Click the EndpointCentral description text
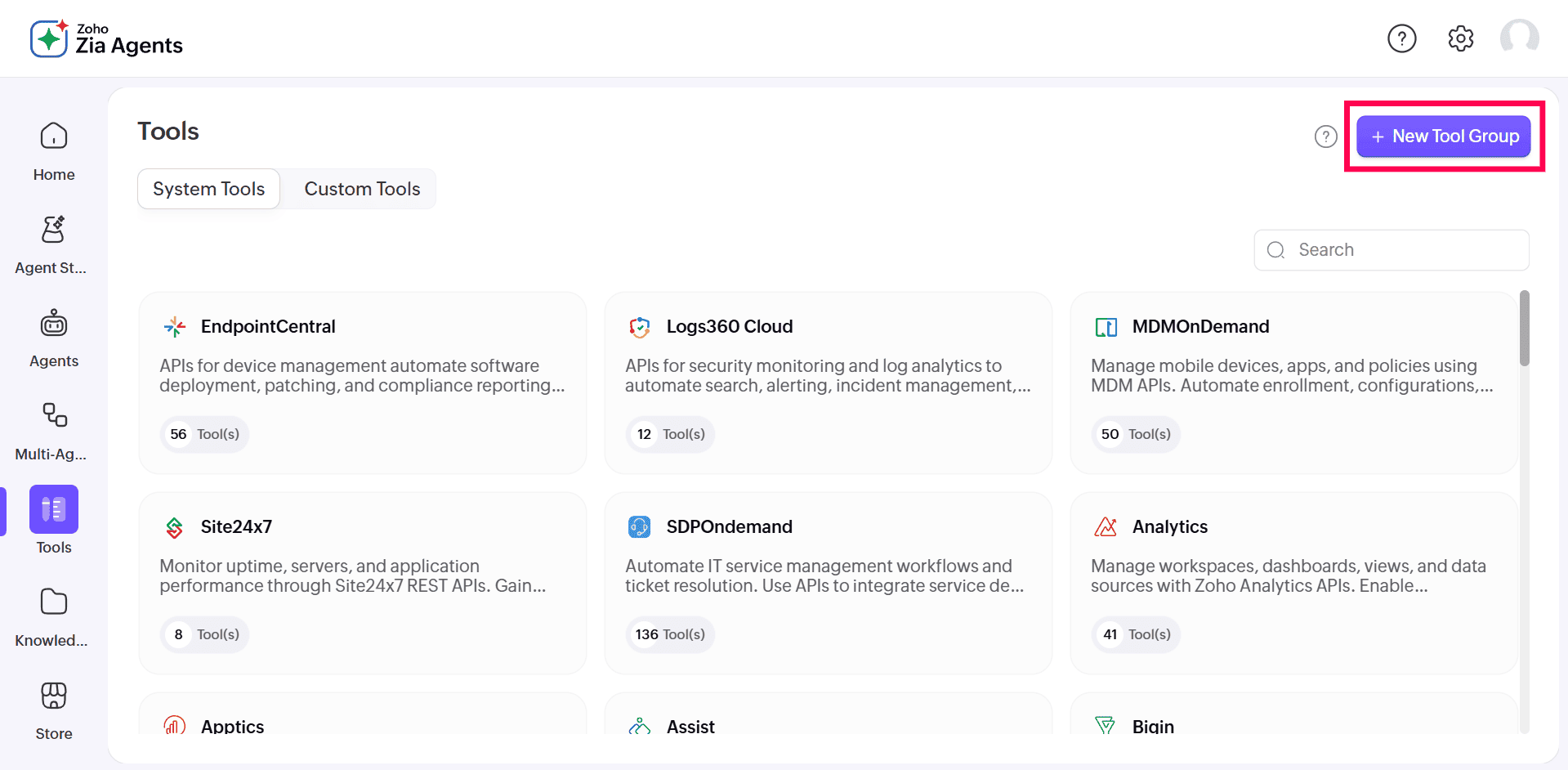This screenshot has height=770, width=1568. tap(362, 376)
